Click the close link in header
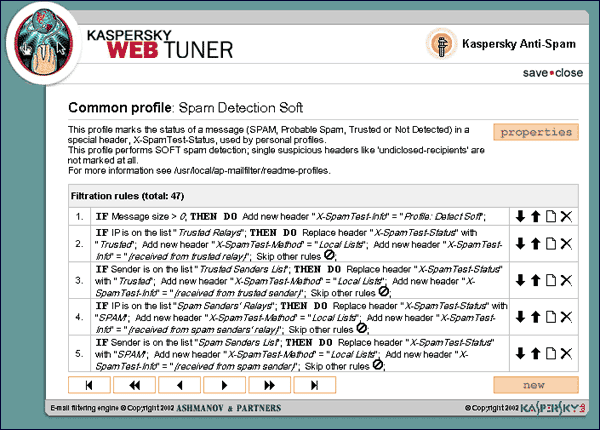Viewport: 600px width, 430px height. (x=569, y=73)
